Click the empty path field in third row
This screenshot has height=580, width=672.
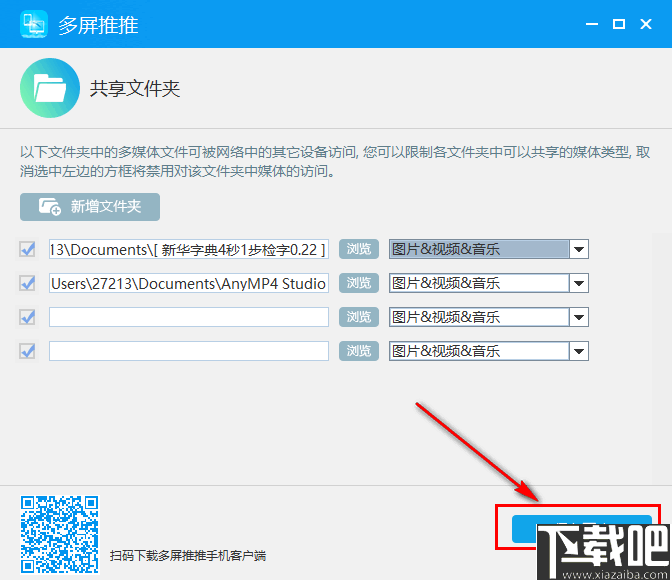tap(189, 317)
